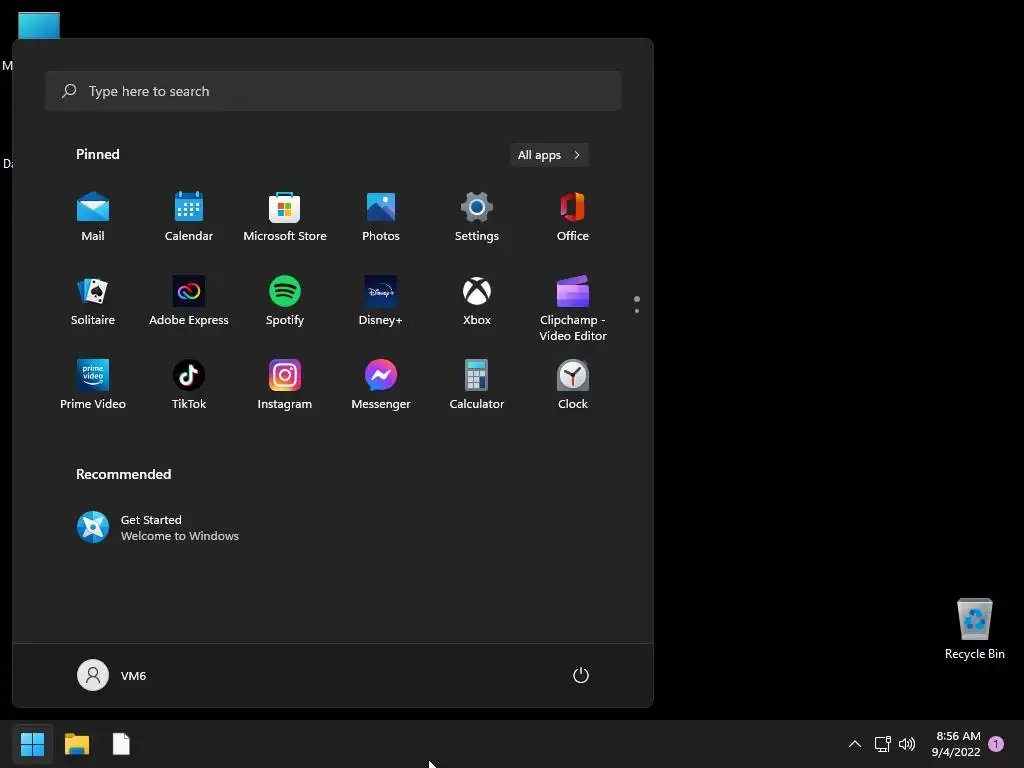Expand the All apps list
The height and width of the screenshot is (768, 1024).
click(x=549, y=155)
